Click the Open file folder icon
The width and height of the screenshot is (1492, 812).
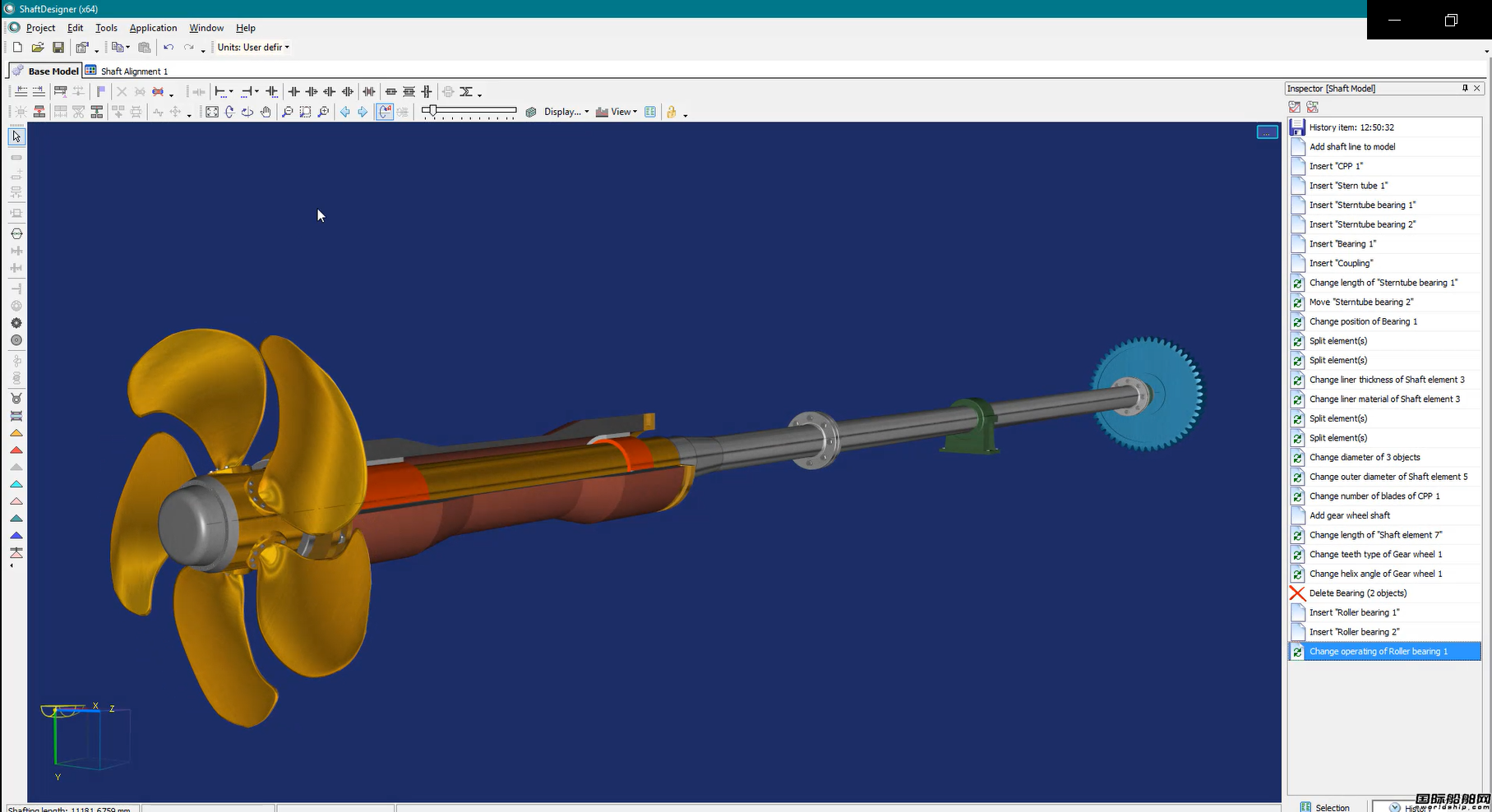pos(38,48)
